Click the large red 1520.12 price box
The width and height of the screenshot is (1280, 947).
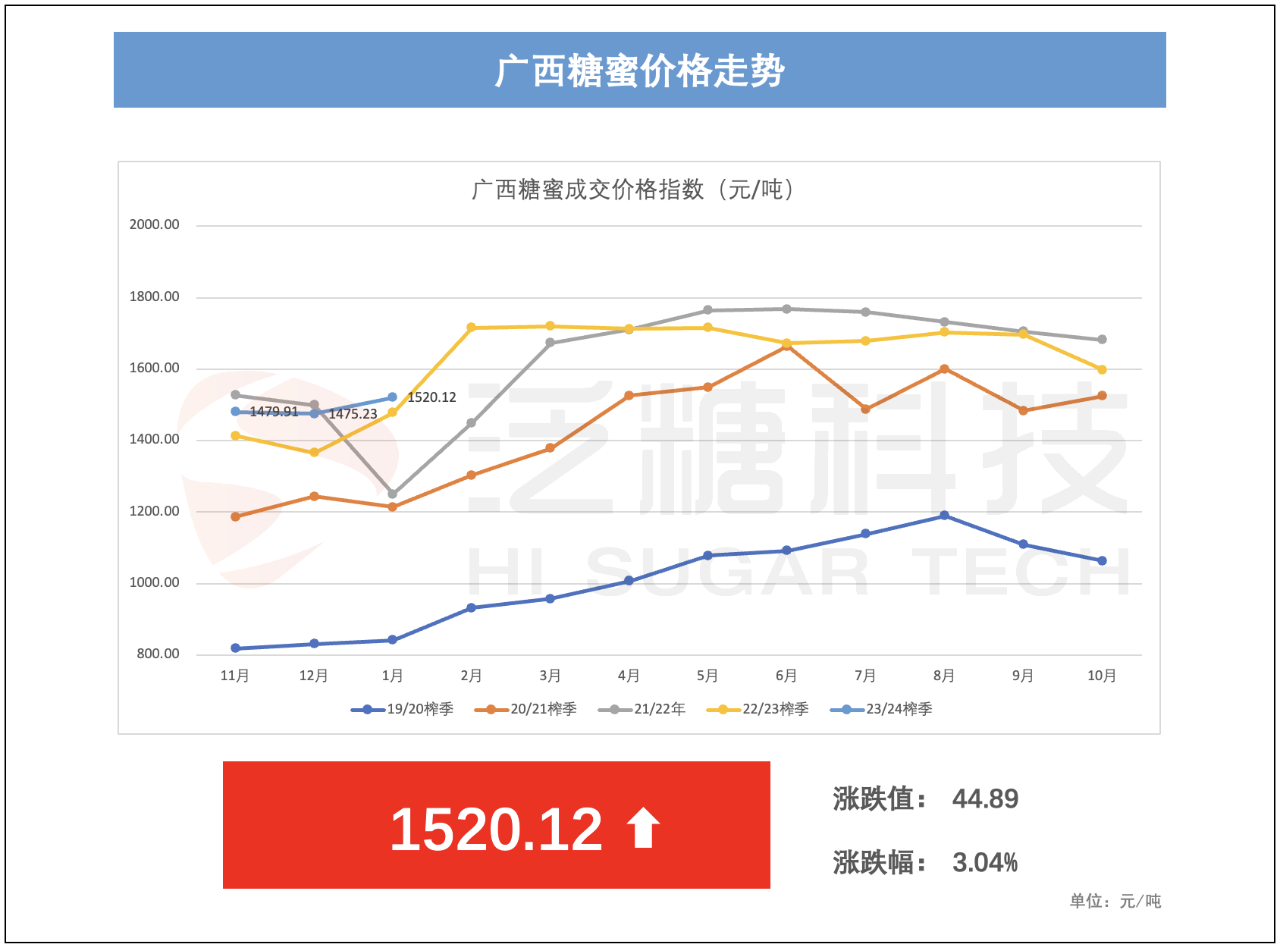pos(496,825)
